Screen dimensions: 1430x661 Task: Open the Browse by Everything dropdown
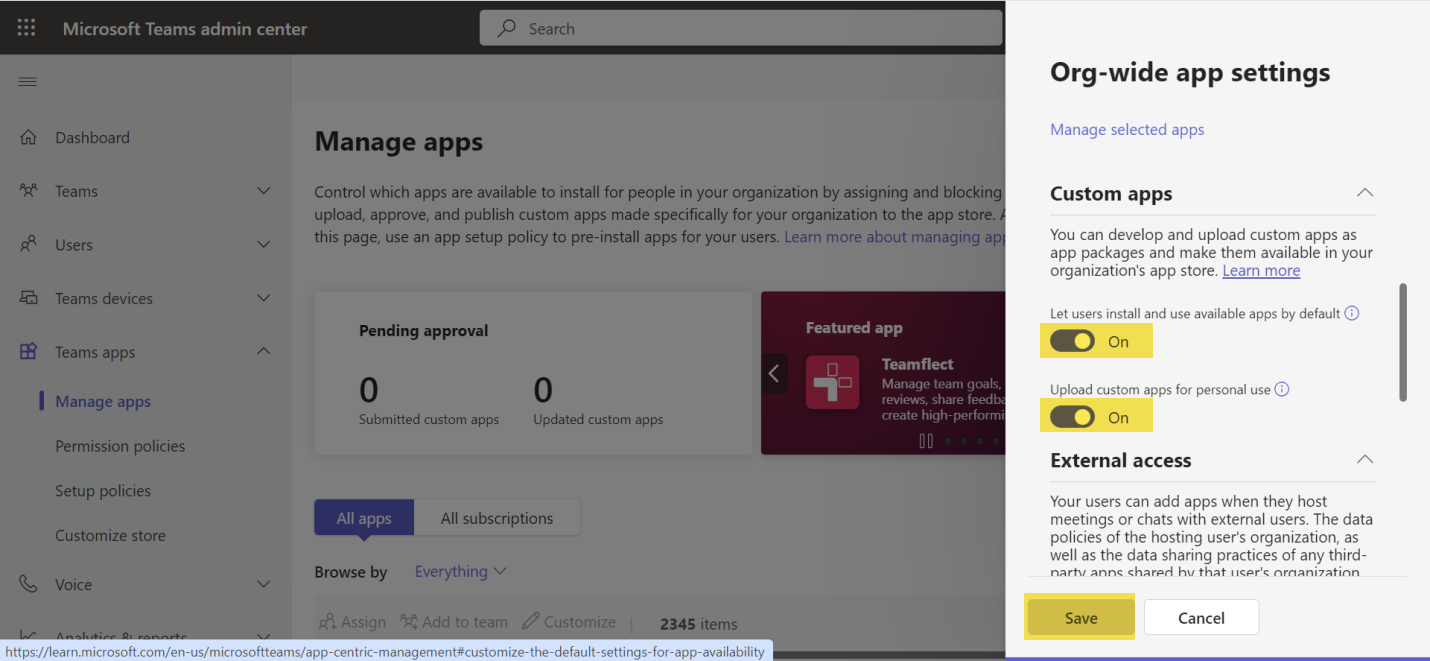click(x=461, y=571)
